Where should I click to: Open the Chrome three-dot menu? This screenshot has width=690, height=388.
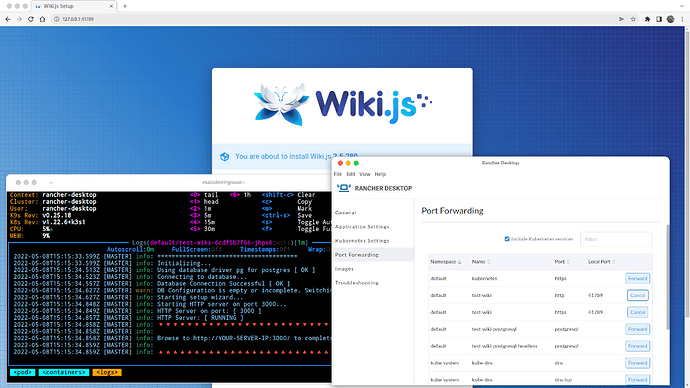click(x=683, y=19)
